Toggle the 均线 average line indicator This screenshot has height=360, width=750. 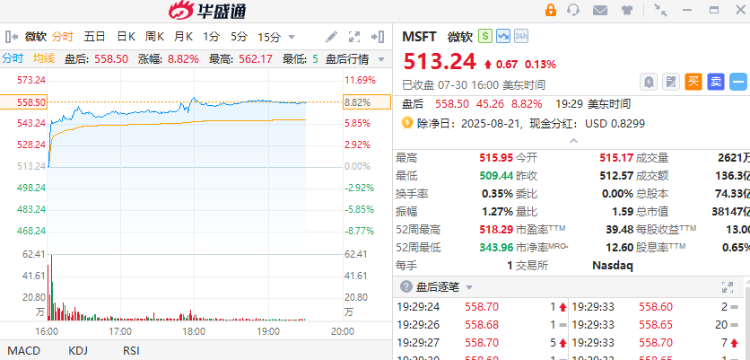click(44, 59)
